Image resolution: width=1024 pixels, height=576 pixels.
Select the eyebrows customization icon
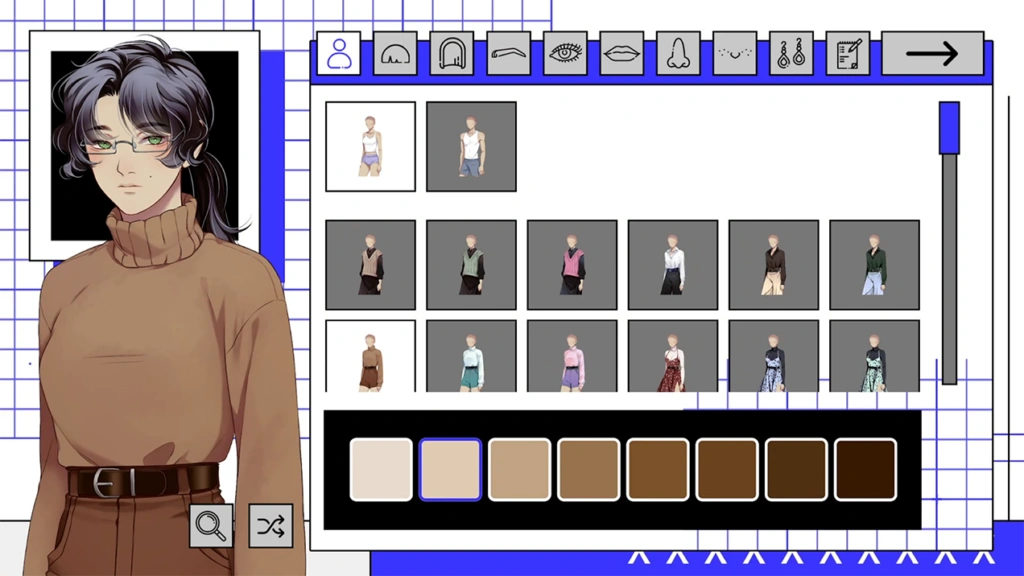(x=508, y=55)
